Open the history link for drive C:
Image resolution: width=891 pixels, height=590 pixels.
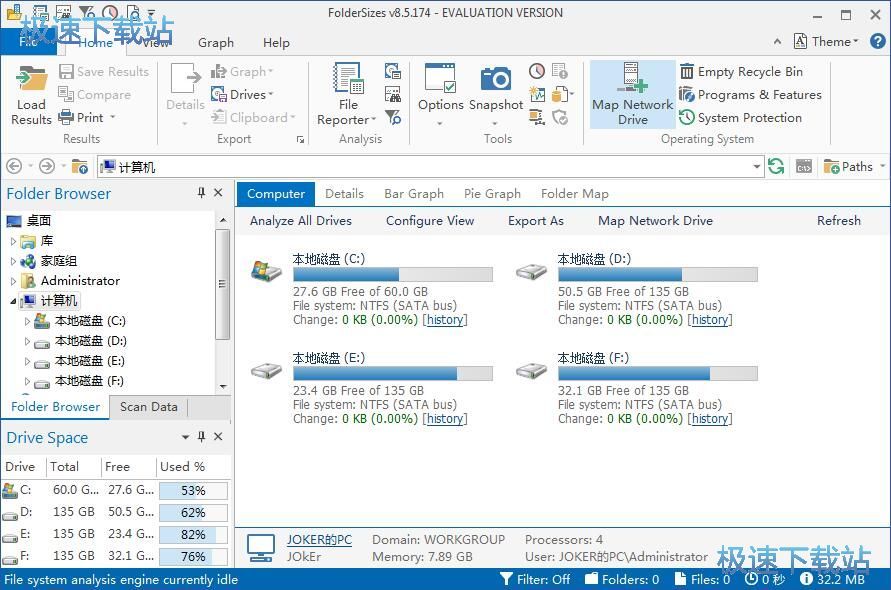coord(445,320)
